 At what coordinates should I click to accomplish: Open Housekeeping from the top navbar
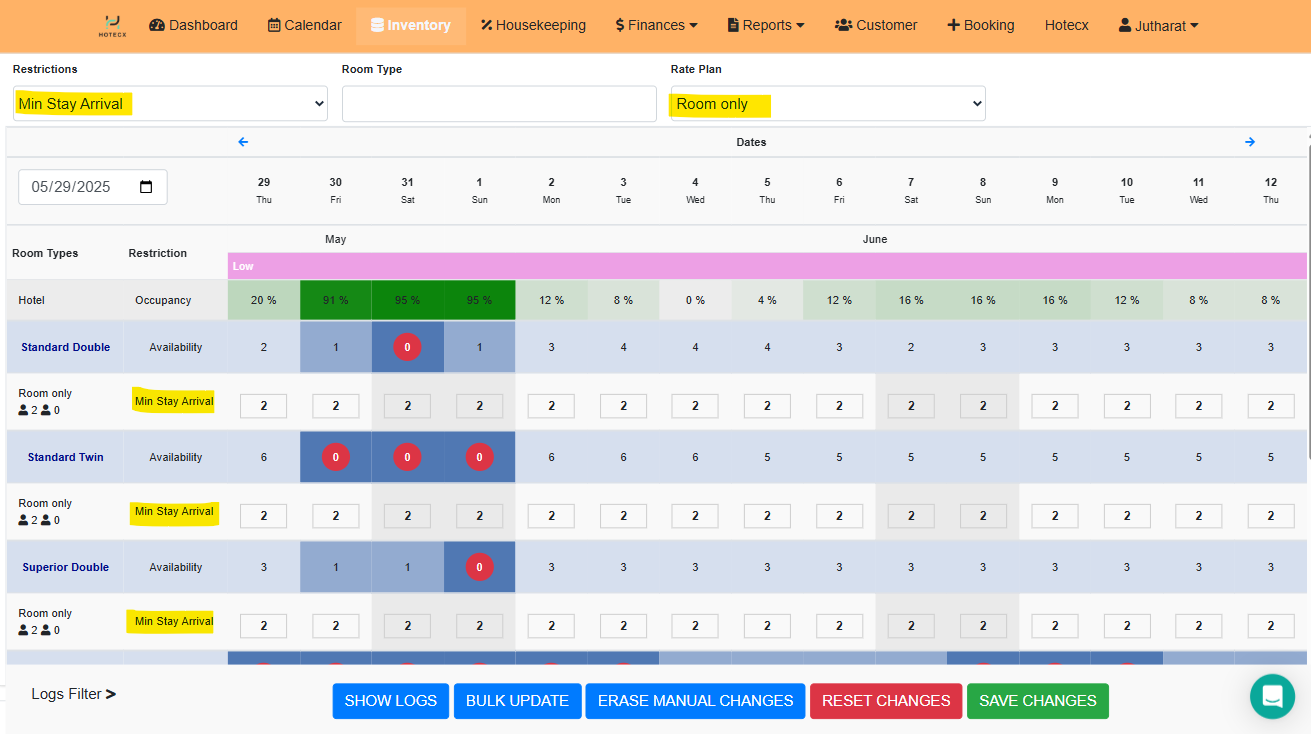[x=533, y=25]
